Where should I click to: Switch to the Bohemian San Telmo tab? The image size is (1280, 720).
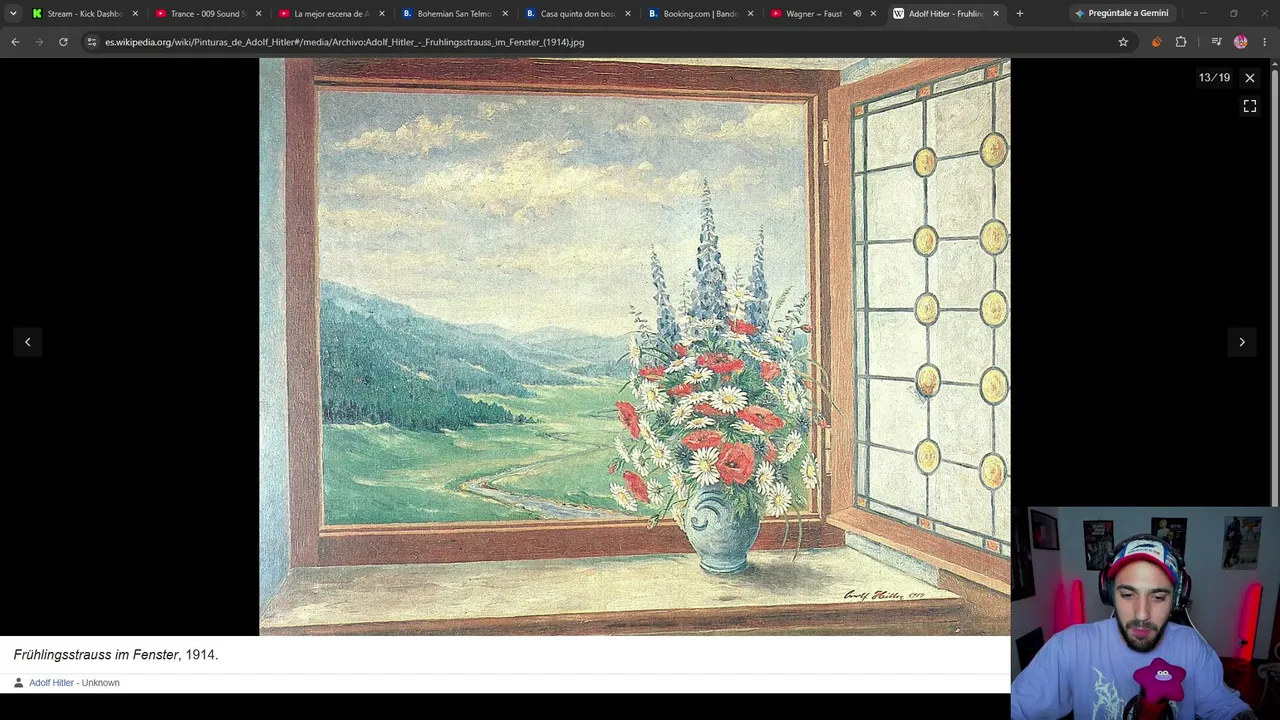453,14
